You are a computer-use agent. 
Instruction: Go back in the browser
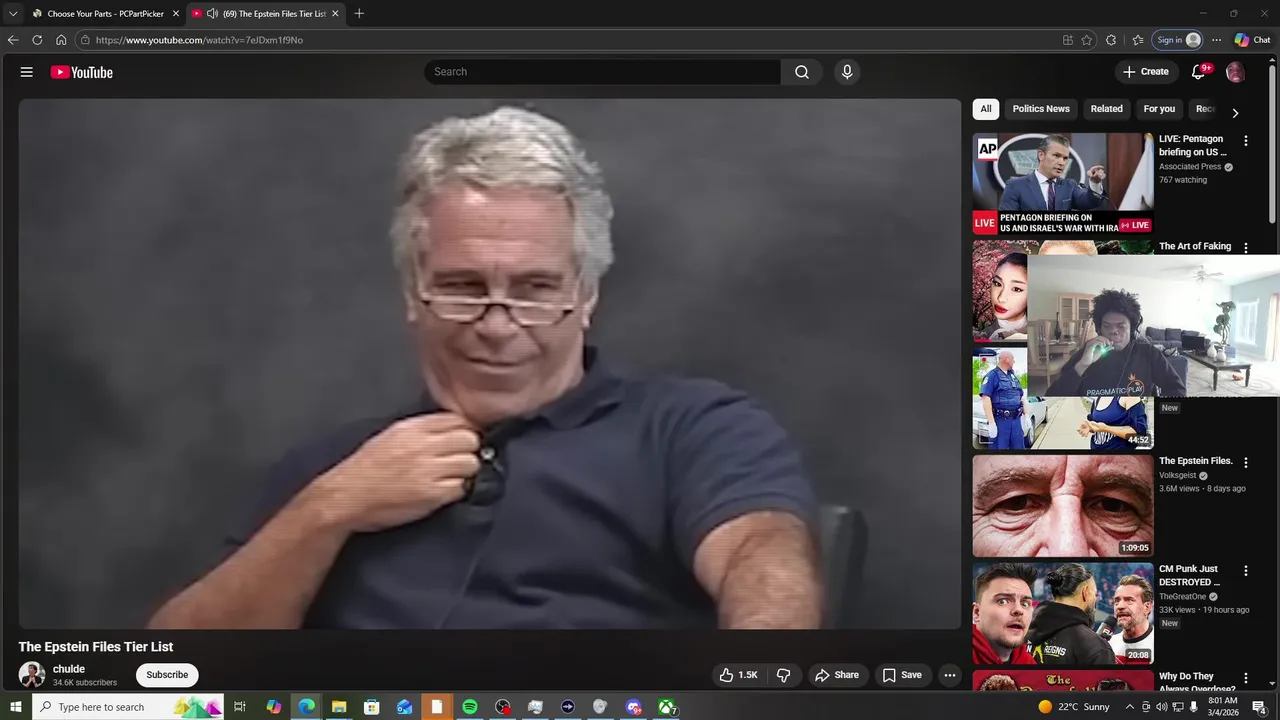click(13, 40)
